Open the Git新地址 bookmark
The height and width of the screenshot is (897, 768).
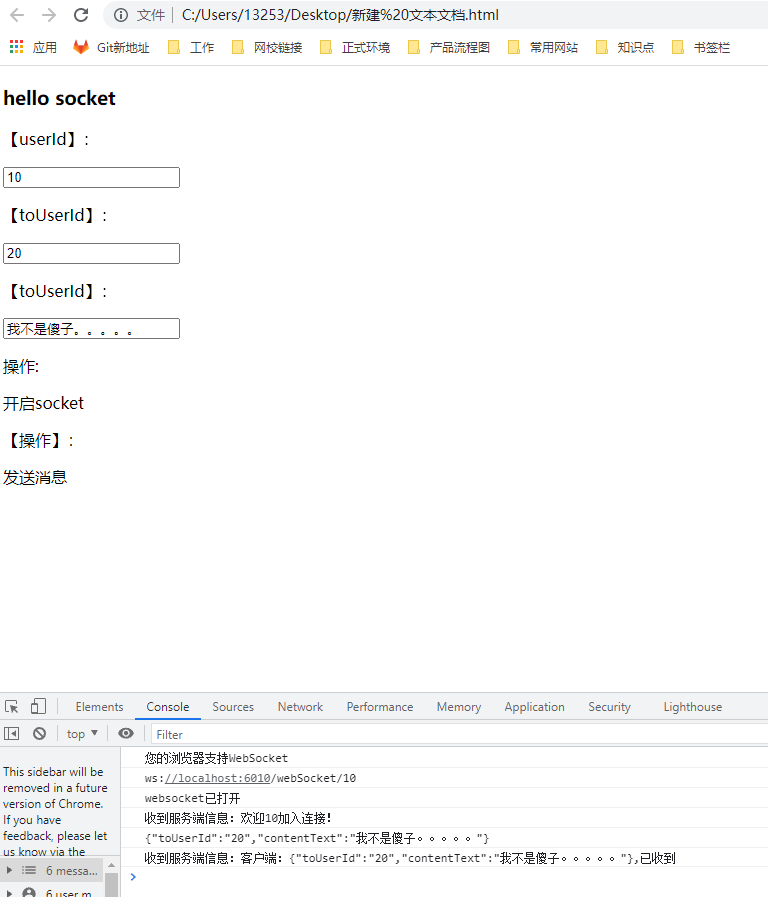tap(112, 47)
